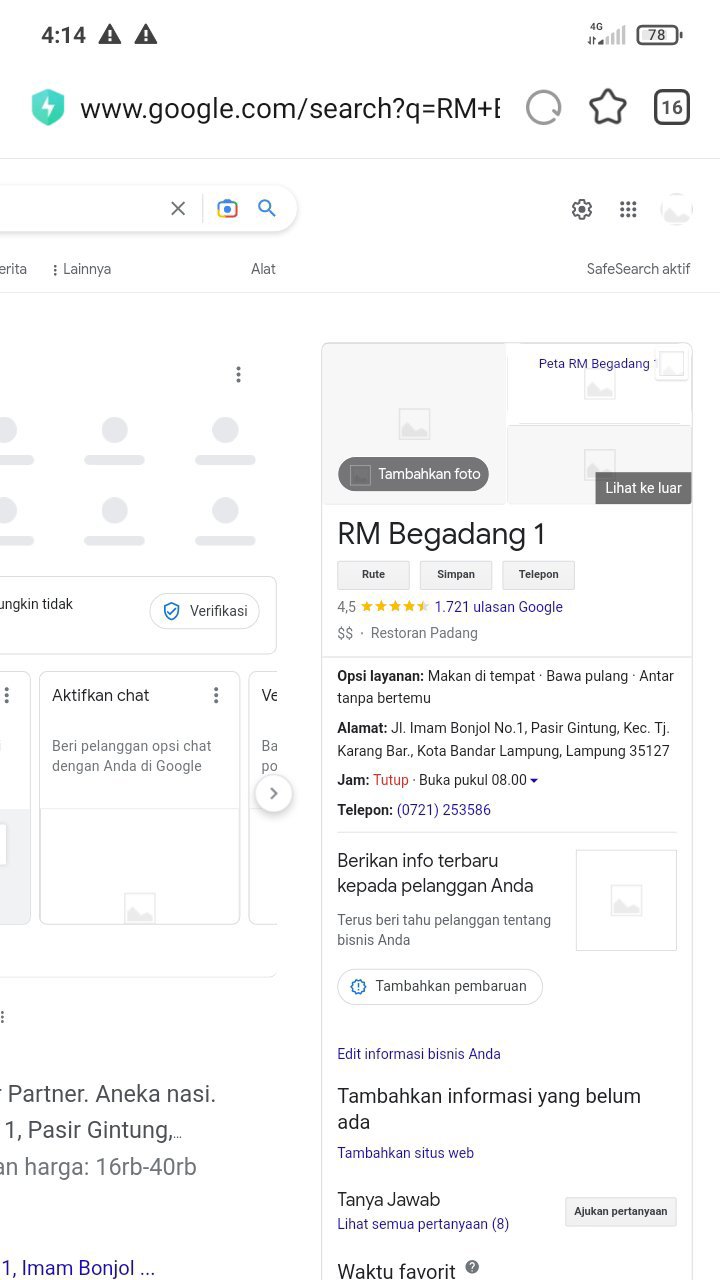
Task: Open Google settings gear icon
Action: (582, 209)
